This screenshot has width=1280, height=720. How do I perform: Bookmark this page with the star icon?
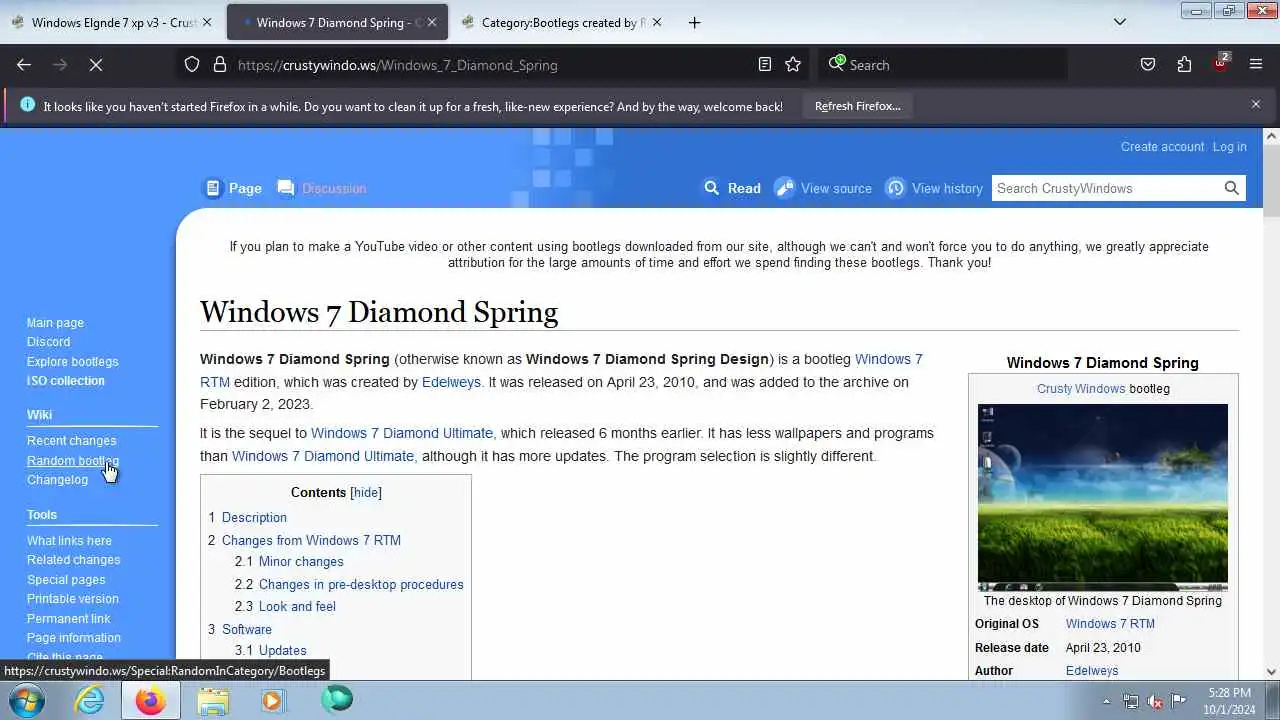coord(793,65)
